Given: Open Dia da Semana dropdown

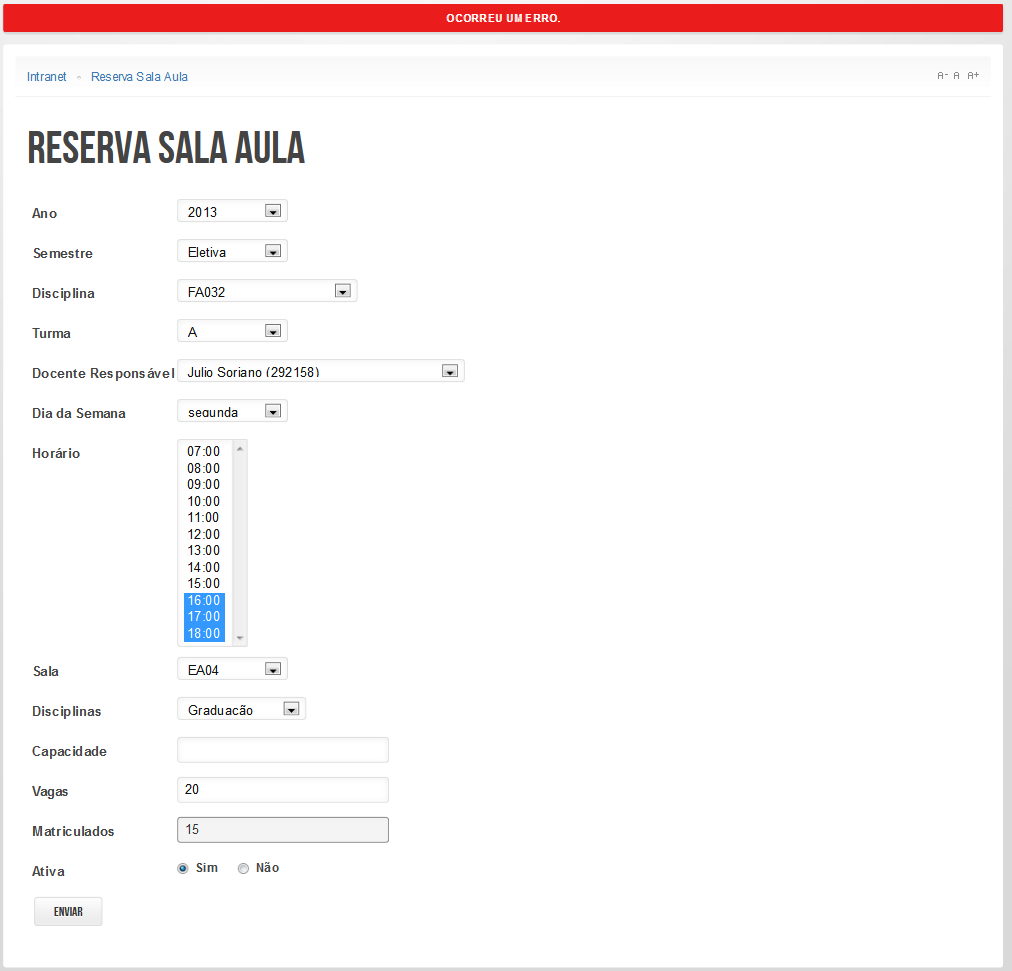Looking at the screenshot, I should (232, 411).
